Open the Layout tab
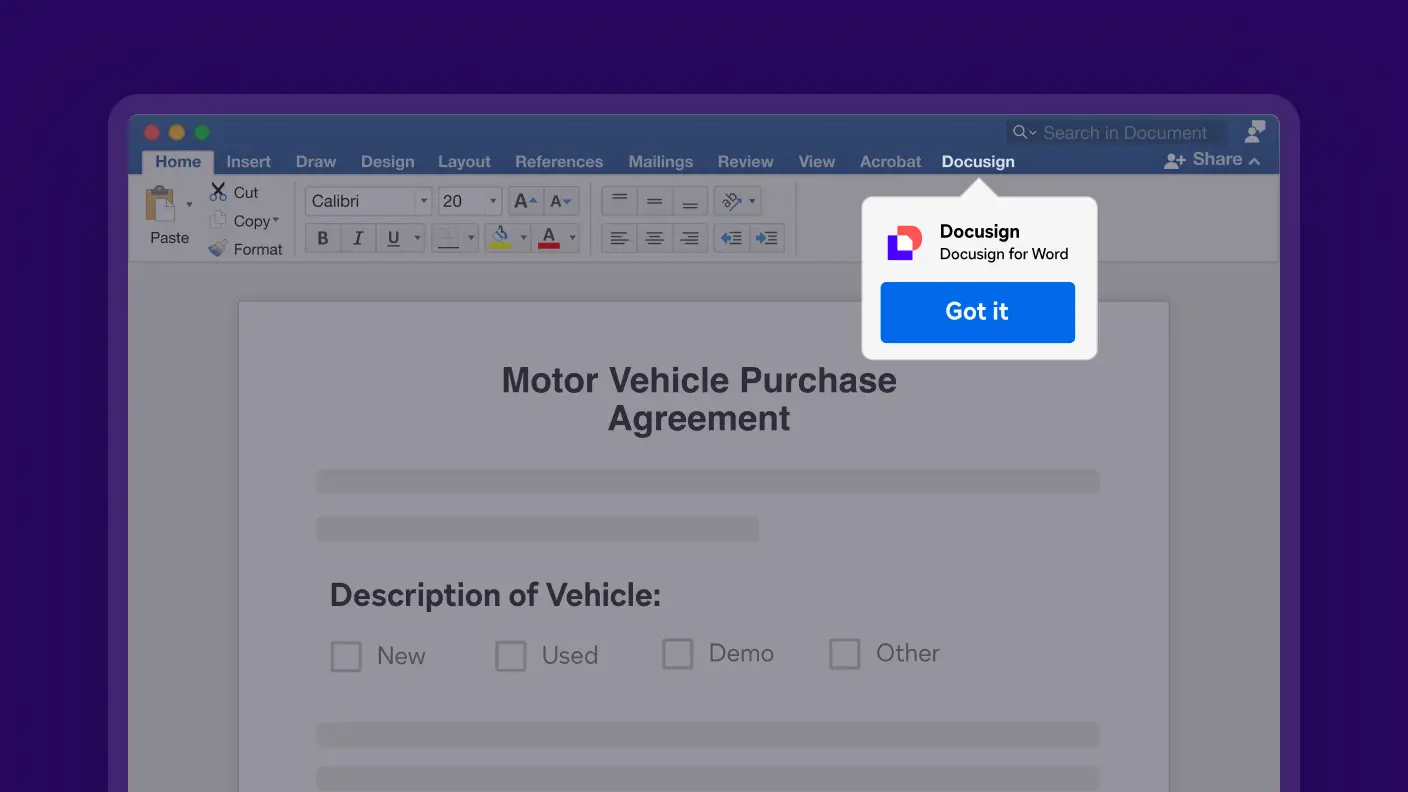Image resolution: width=1408 pixels, height=792 pixels. pos(464,161)
